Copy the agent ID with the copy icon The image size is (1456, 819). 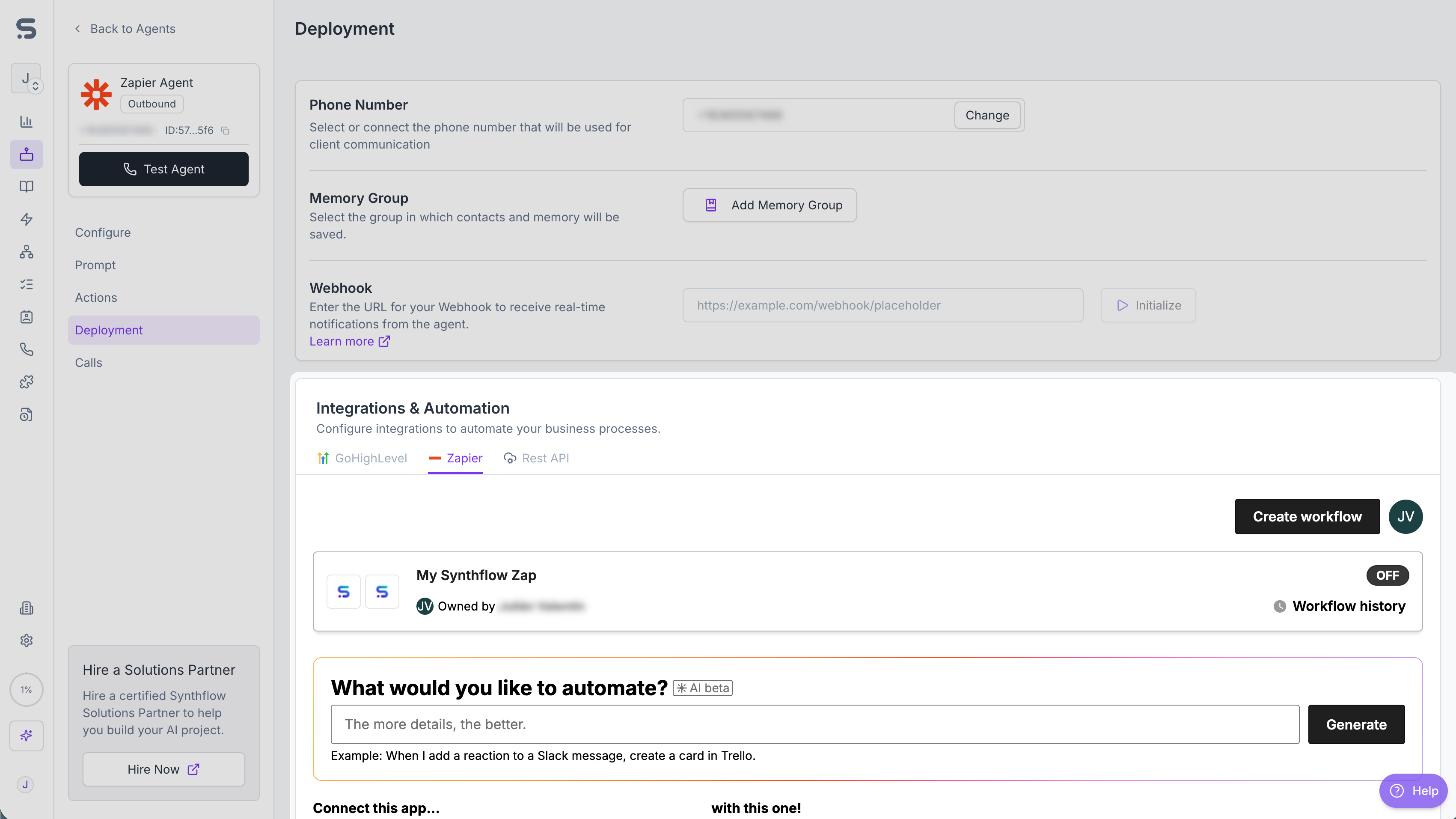point(225,131)
